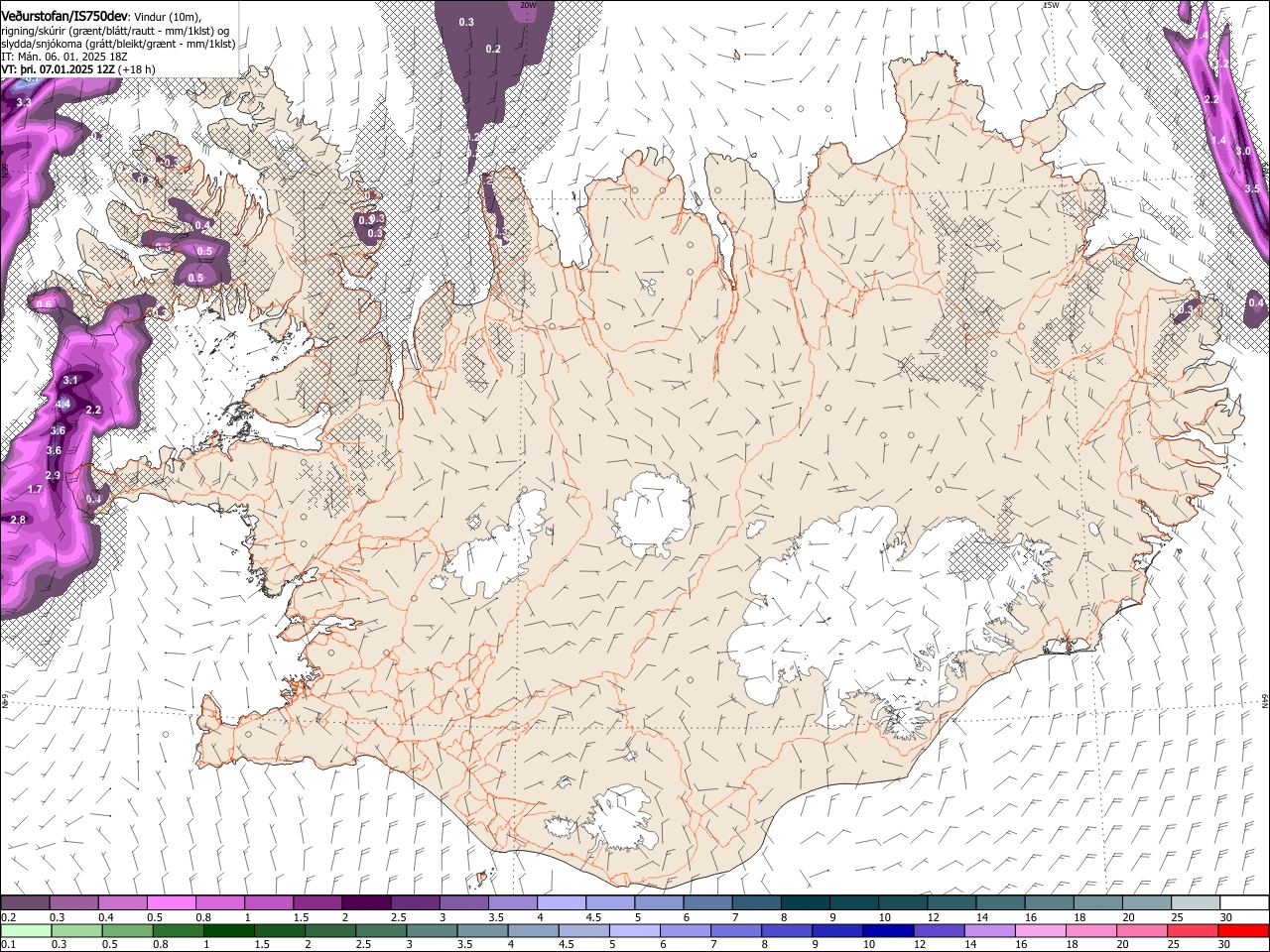This screenshot has height=952, width=1270.
Task: Click lower legend deep blue swatch after 10
Action: 886,930
